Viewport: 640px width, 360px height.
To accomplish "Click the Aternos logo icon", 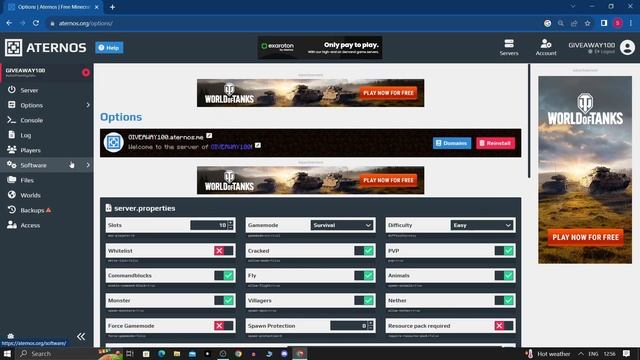I will (13, 47).
